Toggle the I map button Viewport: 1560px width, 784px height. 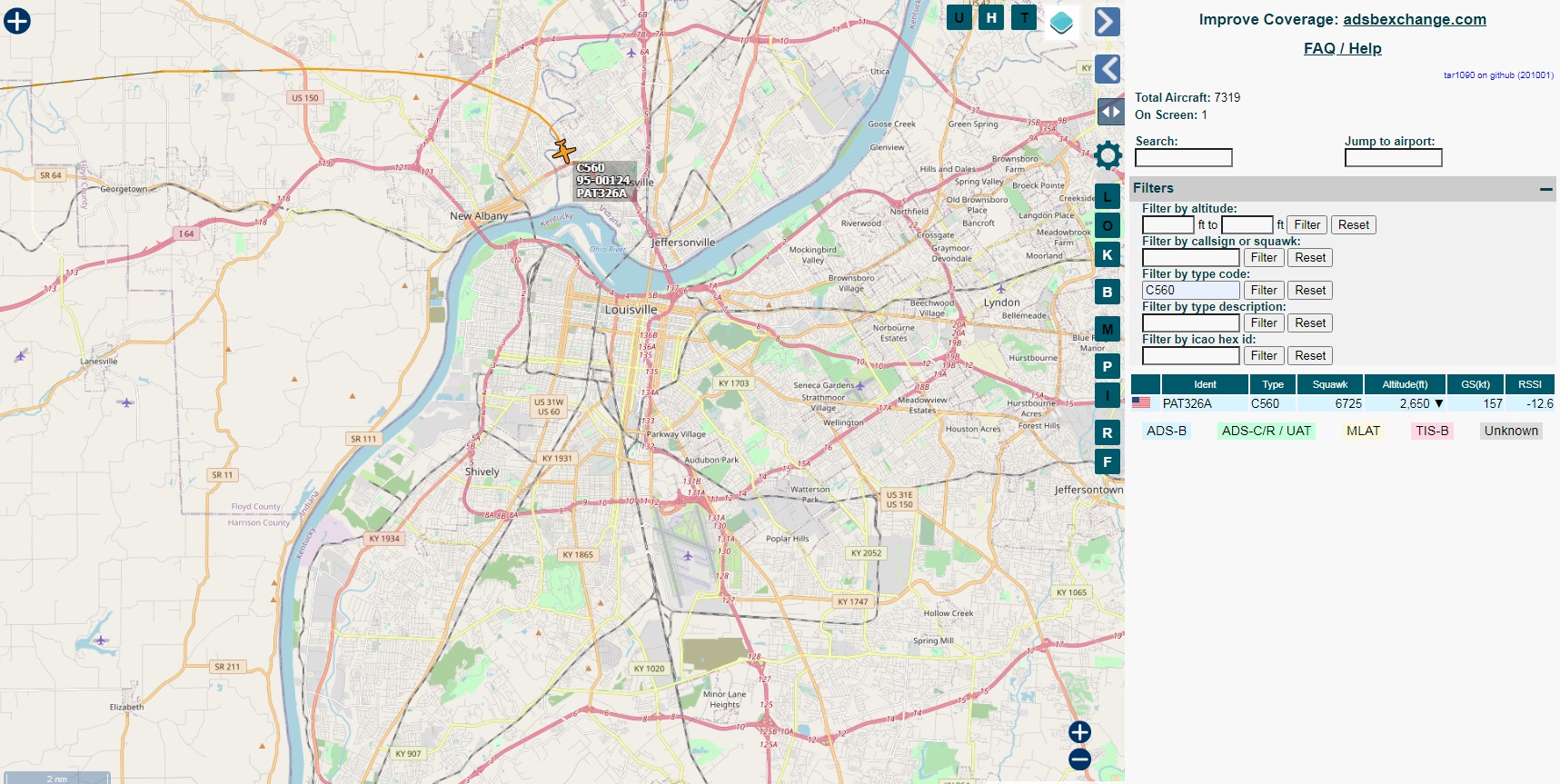[1107, 395]
